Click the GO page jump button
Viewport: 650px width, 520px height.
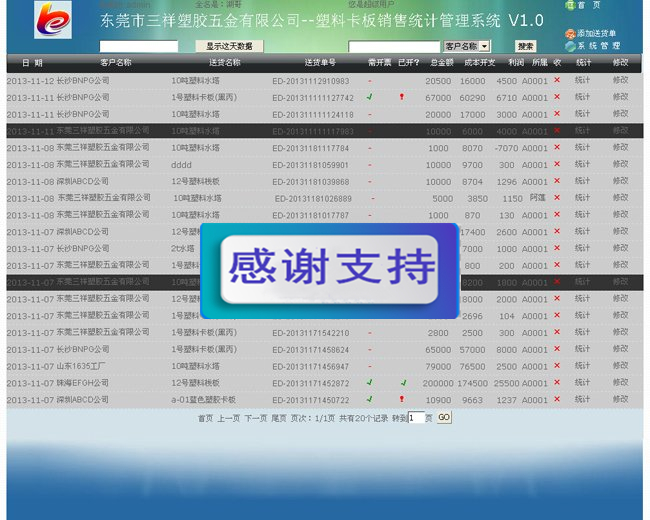tap(444, 418)
